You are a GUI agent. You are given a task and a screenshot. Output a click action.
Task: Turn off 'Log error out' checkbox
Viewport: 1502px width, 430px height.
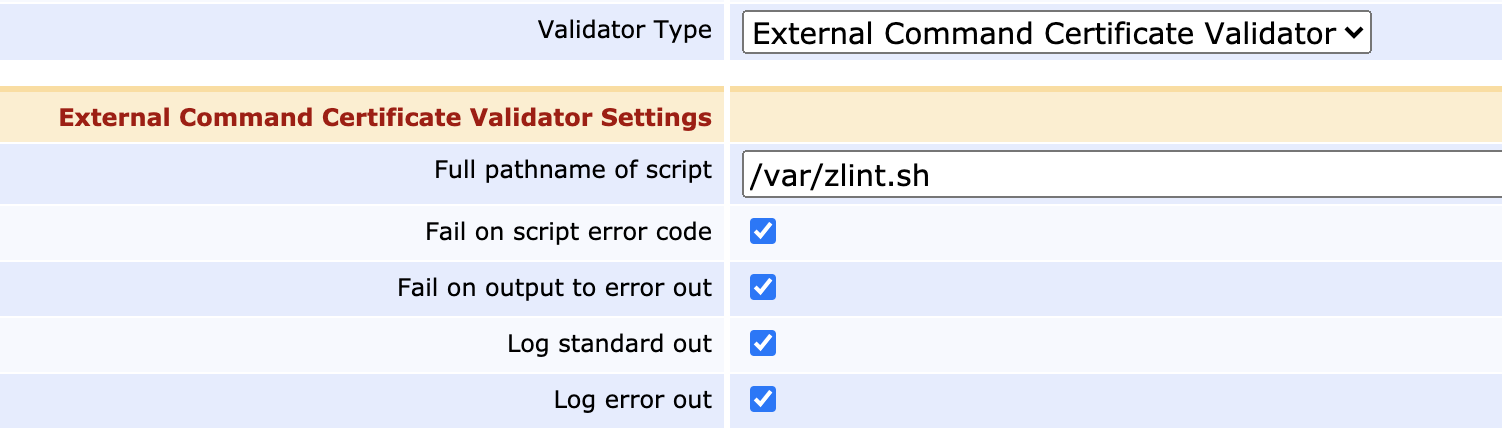pos(763,400)
